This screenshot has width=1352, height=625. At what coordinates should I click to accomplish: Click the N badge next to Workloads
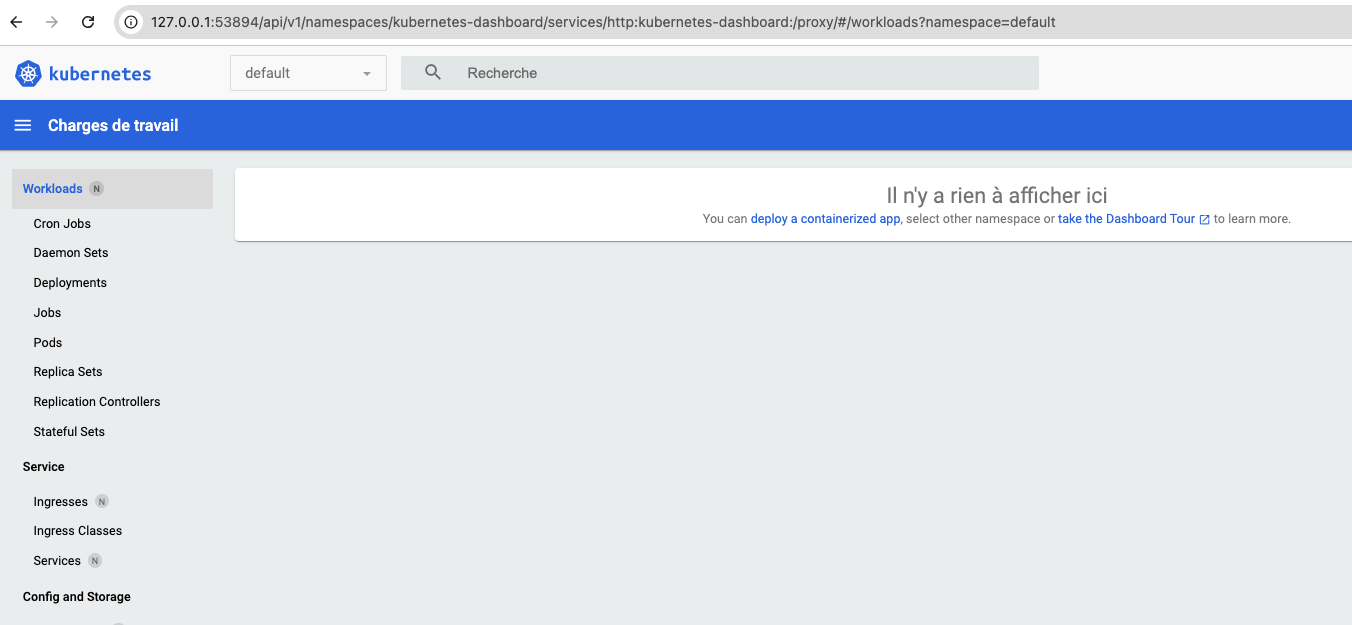[x=96, y=189]
